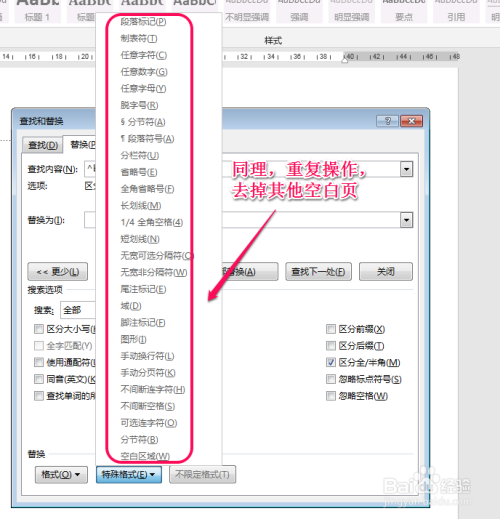Apply 标题 1 style from gallery
The height and width of the screenshot is (519, 500).
click(37, 11)
